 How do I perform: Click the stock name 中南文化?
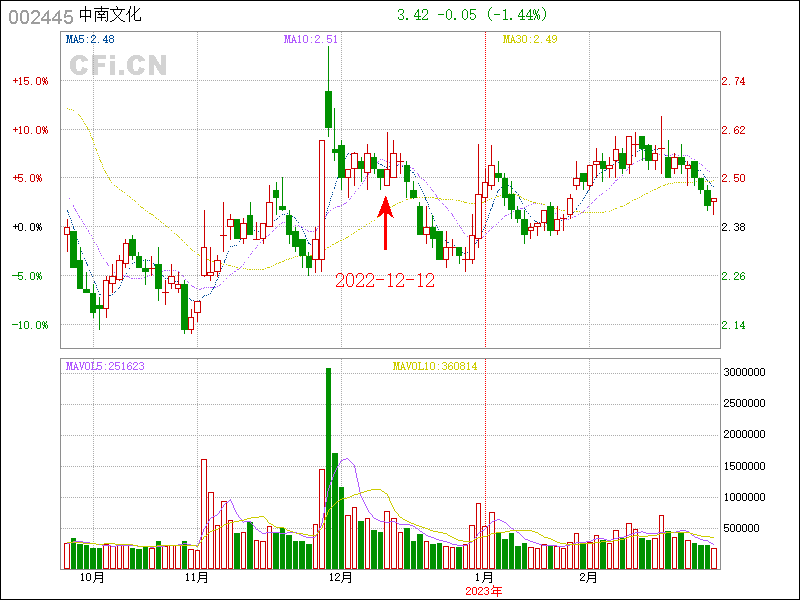click(111, 16)
